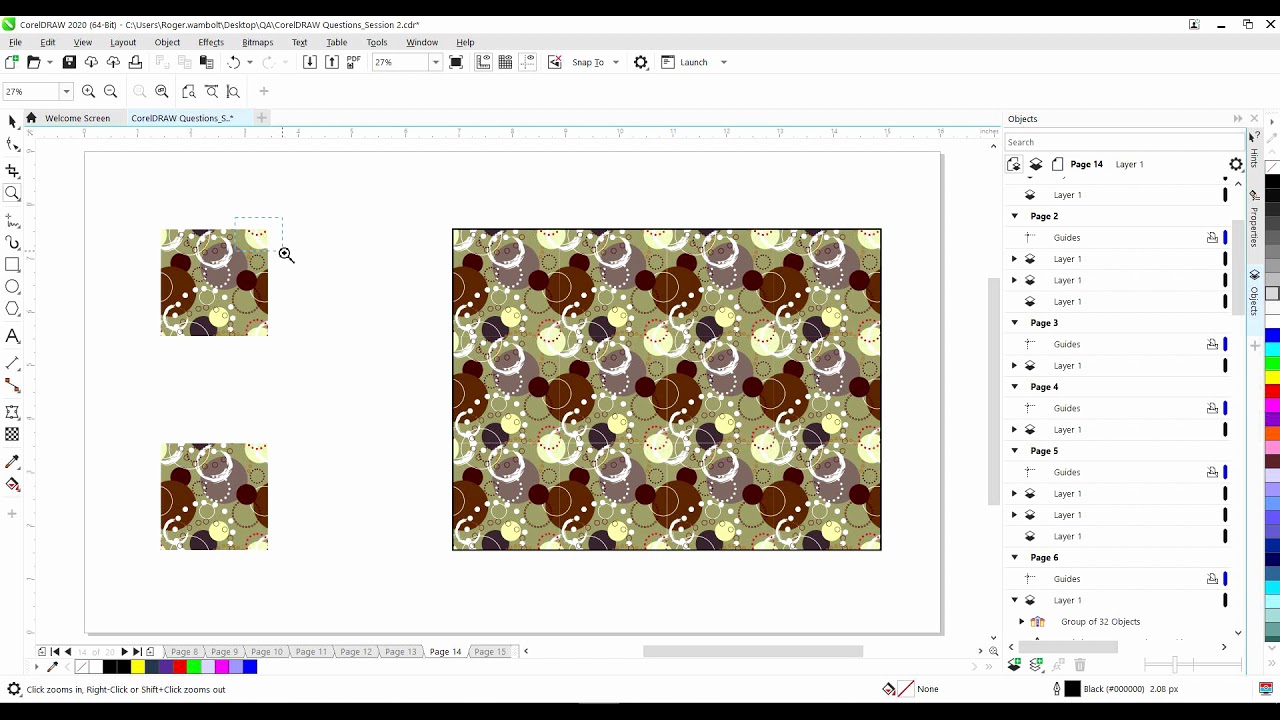This screenshot has height=720, width=1280.
Task: Select the Polygon tool
Action: [x=12, y=309]
